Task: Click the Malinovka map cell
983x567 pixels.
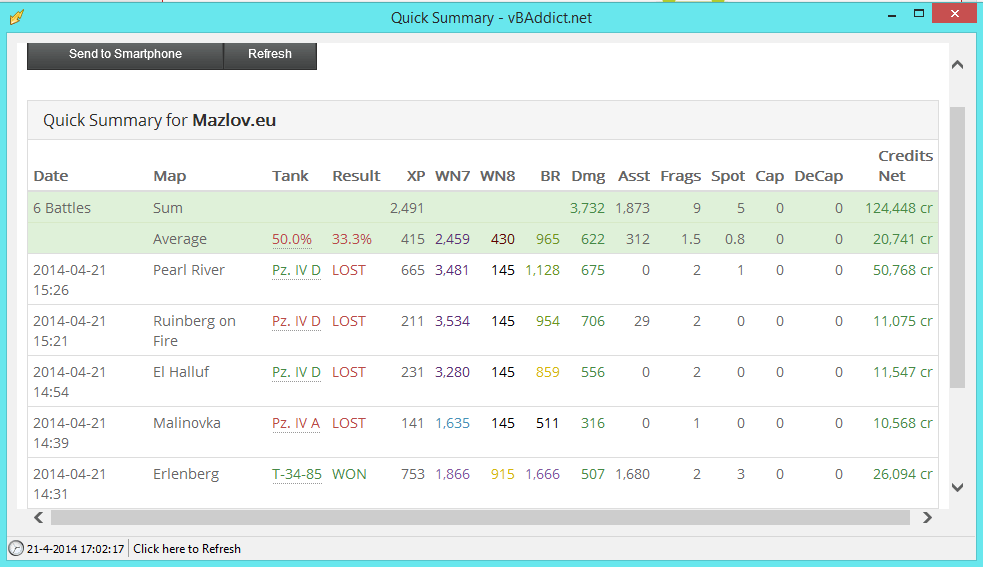Action: click(x=187, y=423)
